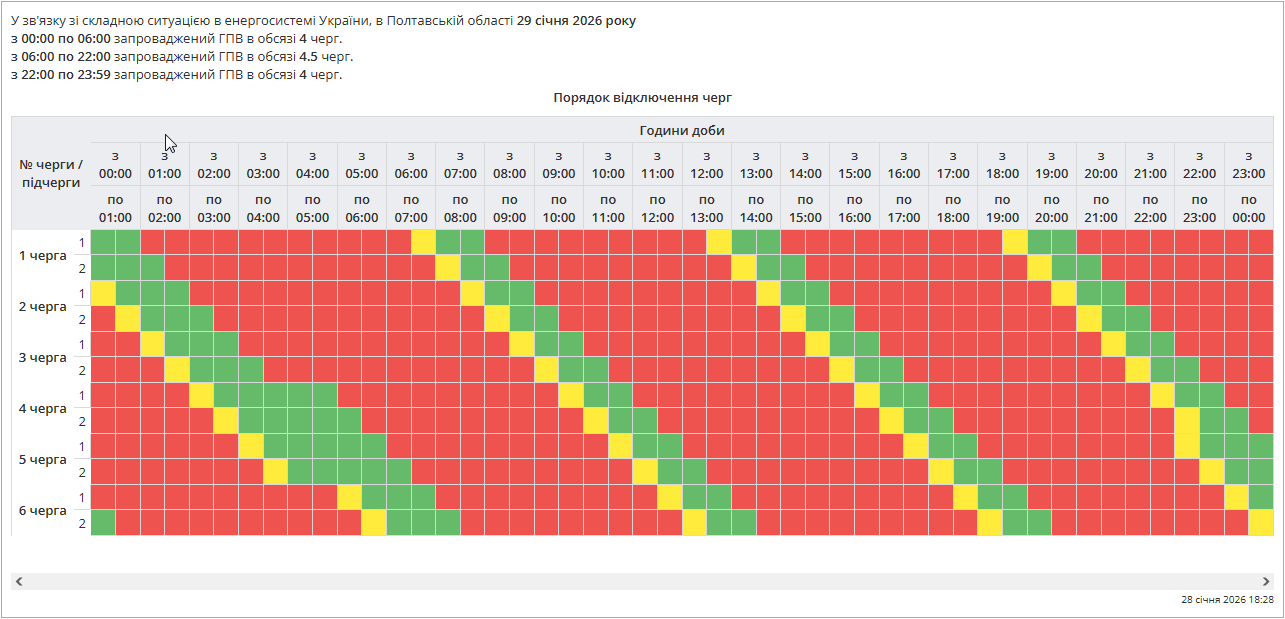Screen dimensions: 1285x619
Task: Click the 'по 07:00' end-time header cell
Action: (x=411, y=208)
